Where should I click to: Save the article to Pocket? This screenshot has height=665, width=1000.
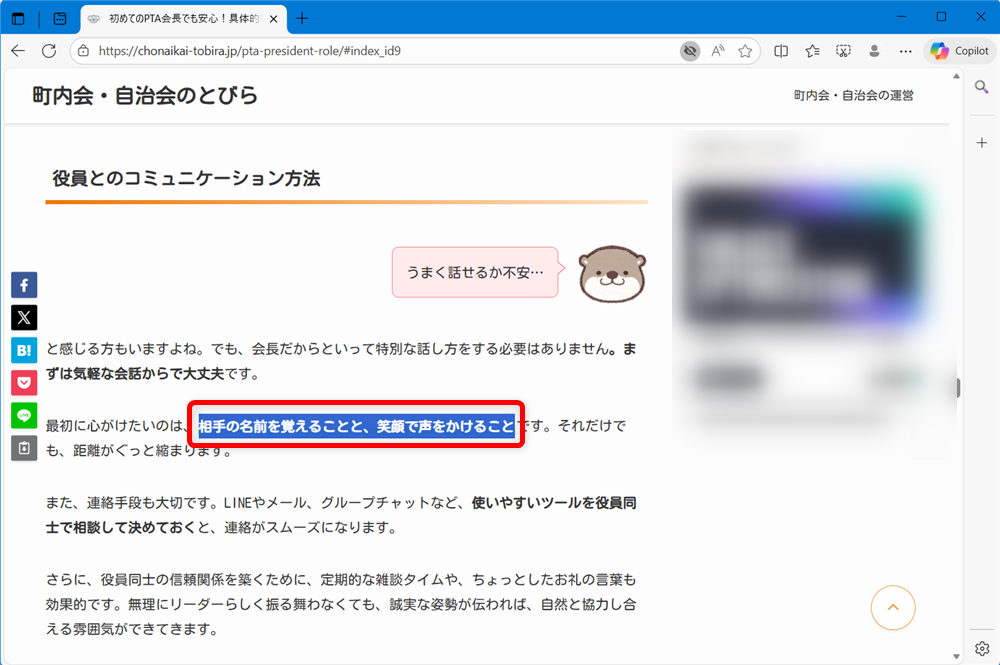point(23,382)
